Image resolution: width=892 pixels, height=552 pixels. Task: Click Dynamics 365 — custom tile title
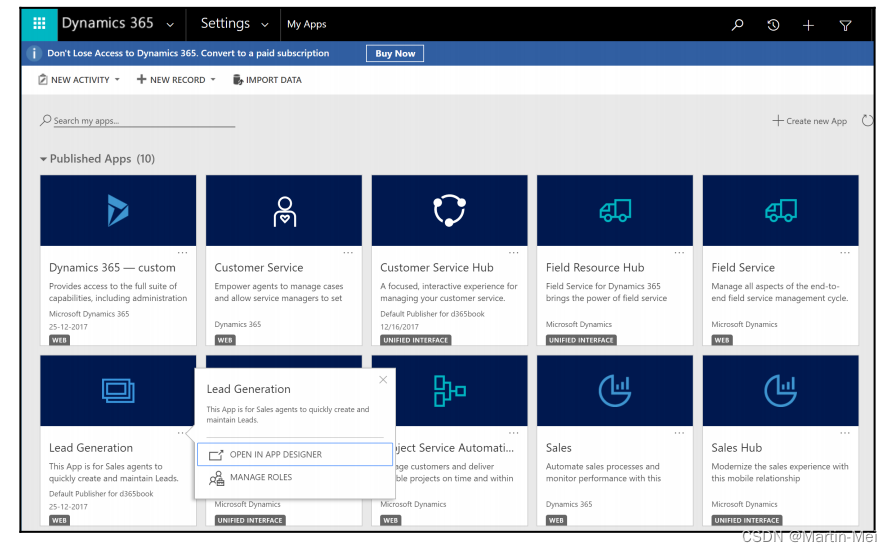click(112, 267)
